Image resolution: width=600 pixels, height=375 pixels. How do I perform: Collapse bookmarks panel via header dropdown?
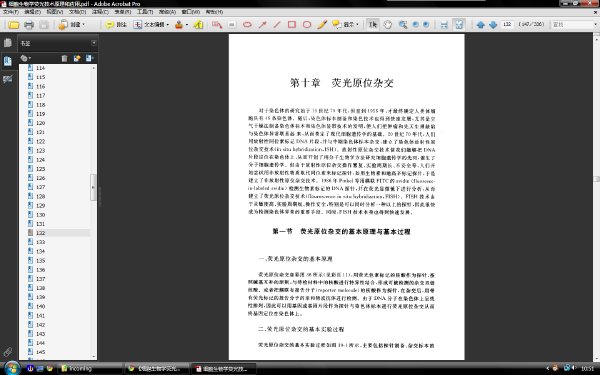coord(94,43)
